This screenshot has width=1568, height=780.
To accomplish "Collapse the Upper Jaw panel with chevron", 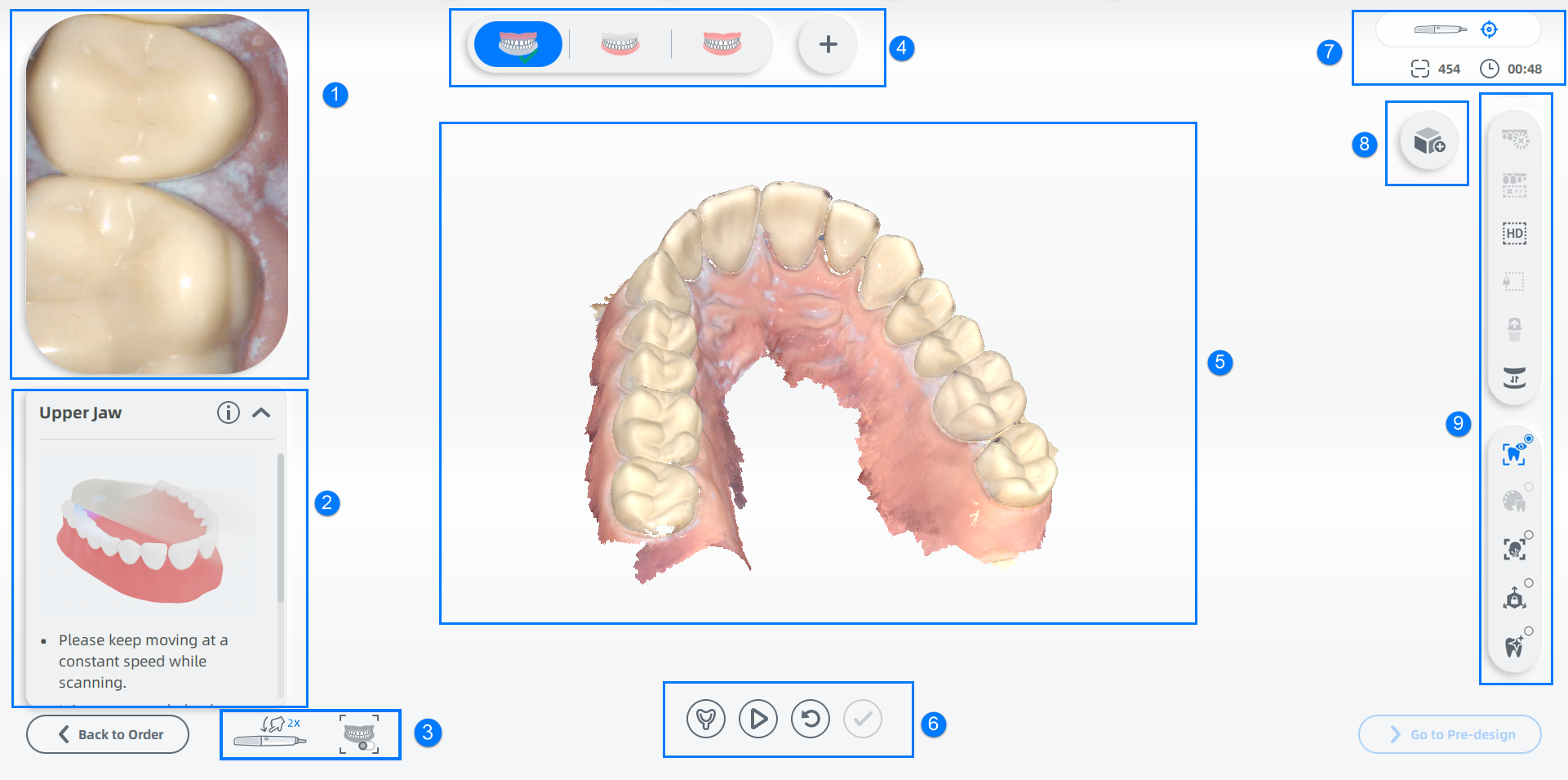I will tap(261, 412).
